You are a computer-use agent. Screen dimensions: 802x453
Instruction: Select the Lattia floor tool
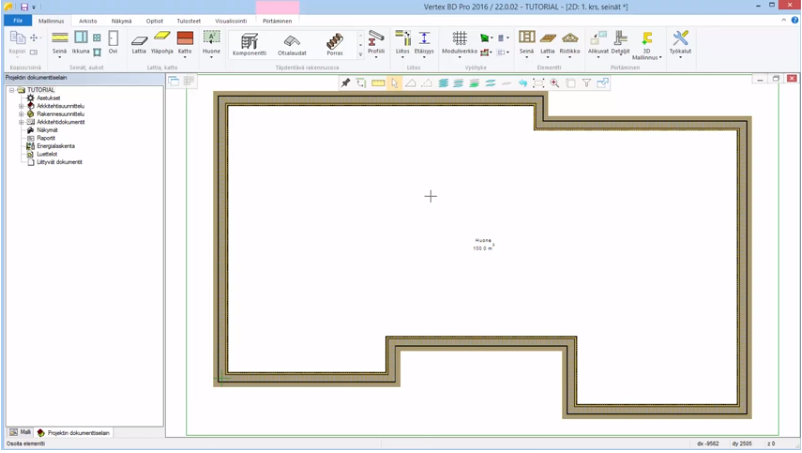[x=140, y=42]
